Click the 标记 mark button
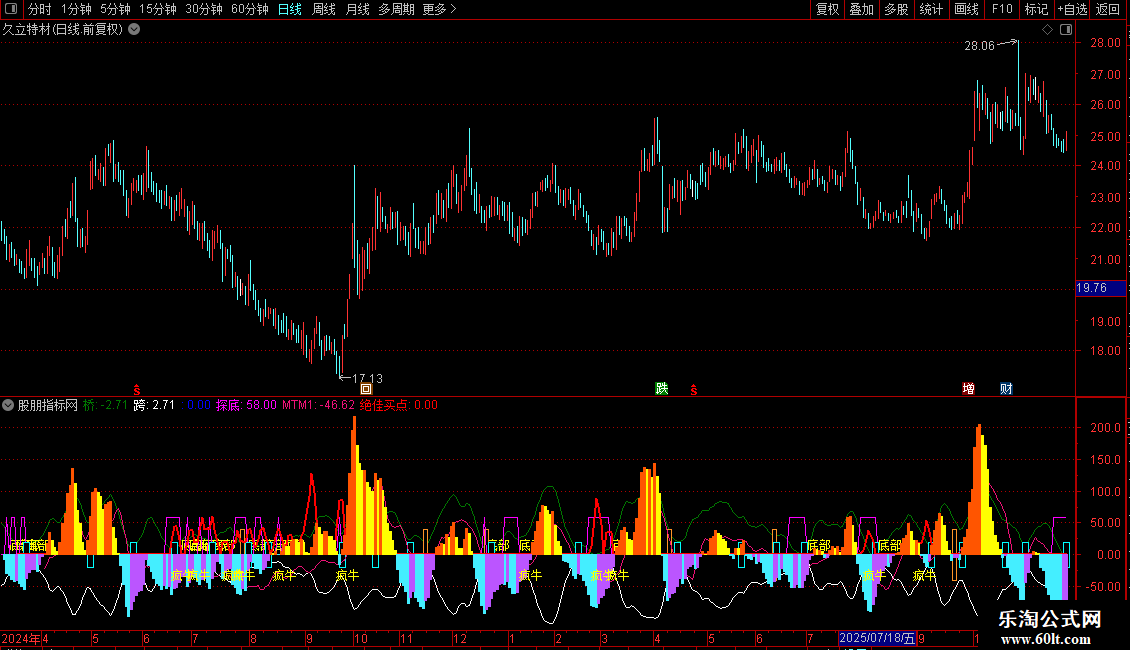Viewport: 1130px width, 650px height. [x=1036, y=9]
